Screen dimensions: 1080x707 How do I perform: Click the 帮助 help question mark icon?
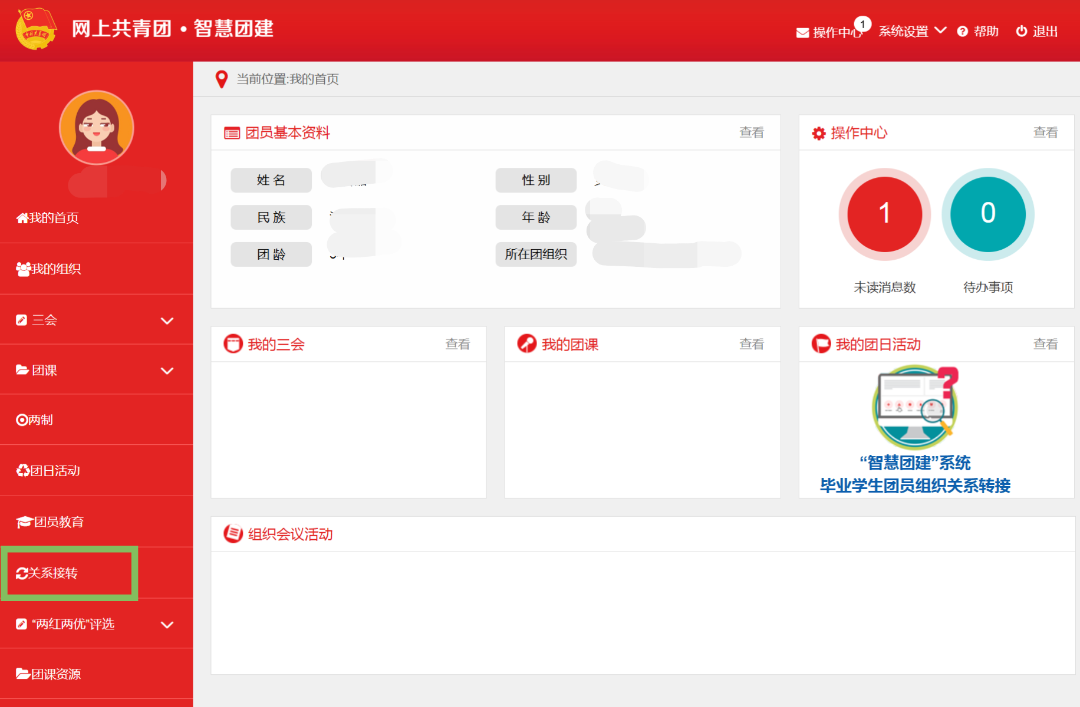(962, 32)
